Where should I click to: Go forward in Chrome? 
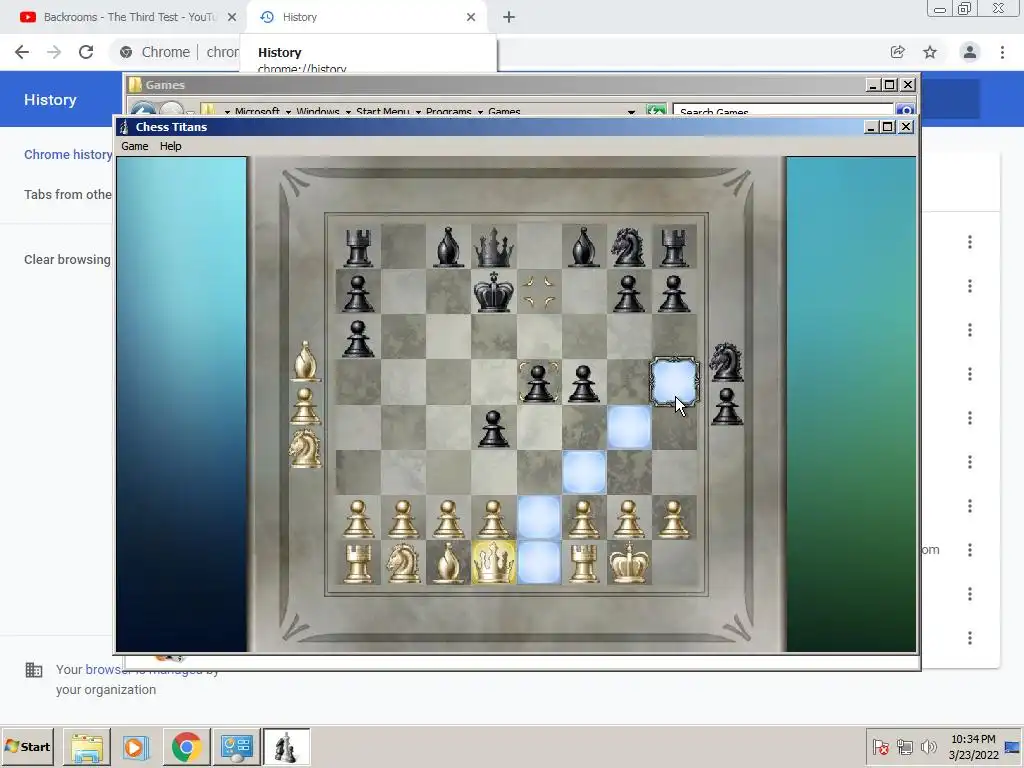(54, 52)
